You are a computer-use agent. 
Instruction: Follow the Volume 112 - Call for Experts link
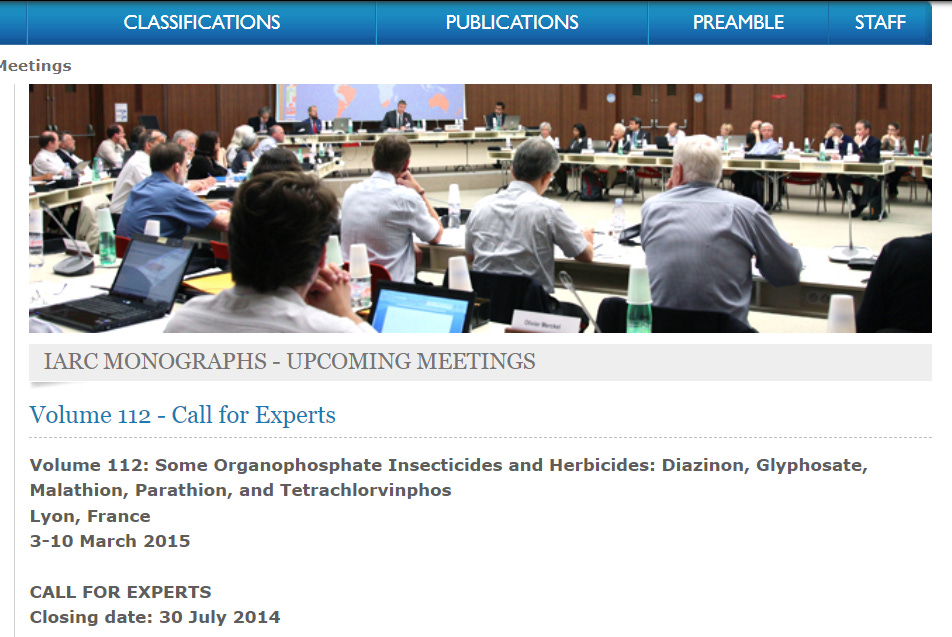pyautogui.click(x=182, y=414)
